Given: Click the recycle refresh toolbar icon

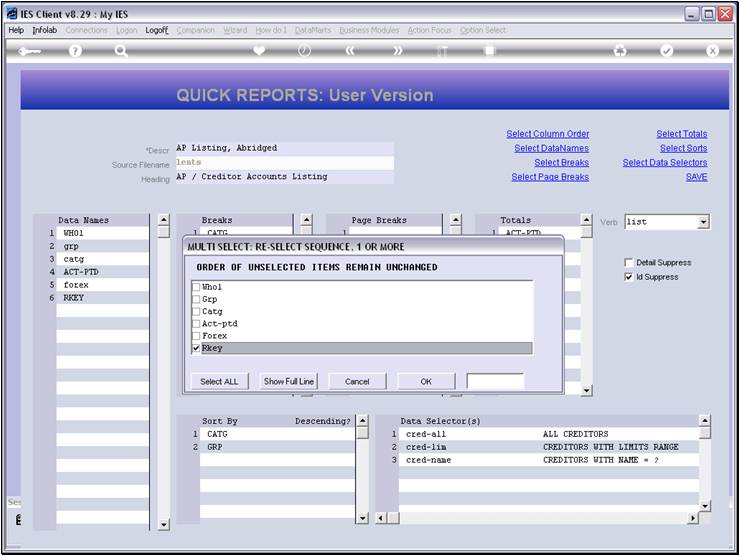Looking at the screenshot, I should pos(620,50).
